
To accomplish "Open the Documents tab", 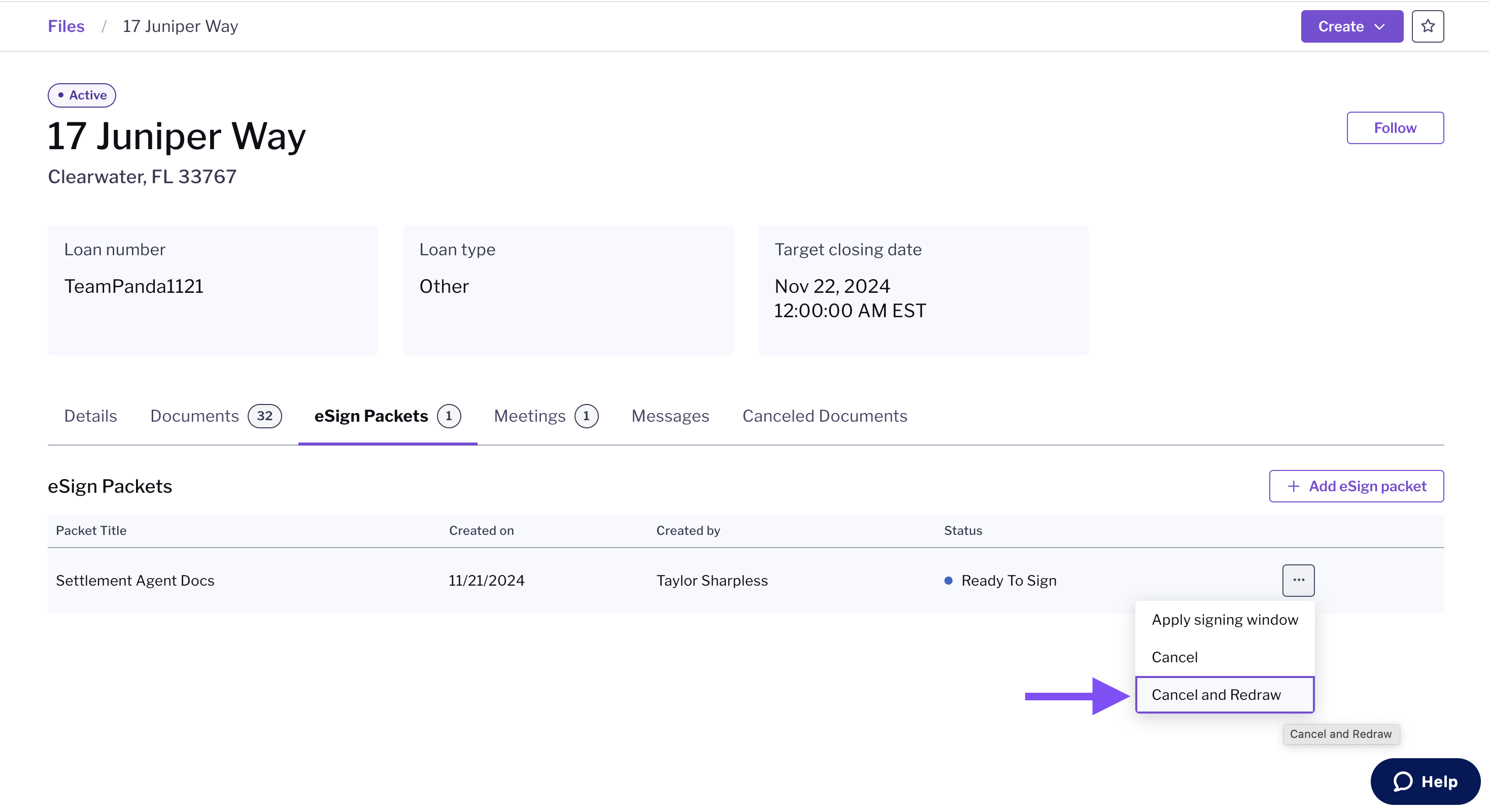I will coord(216,416).
